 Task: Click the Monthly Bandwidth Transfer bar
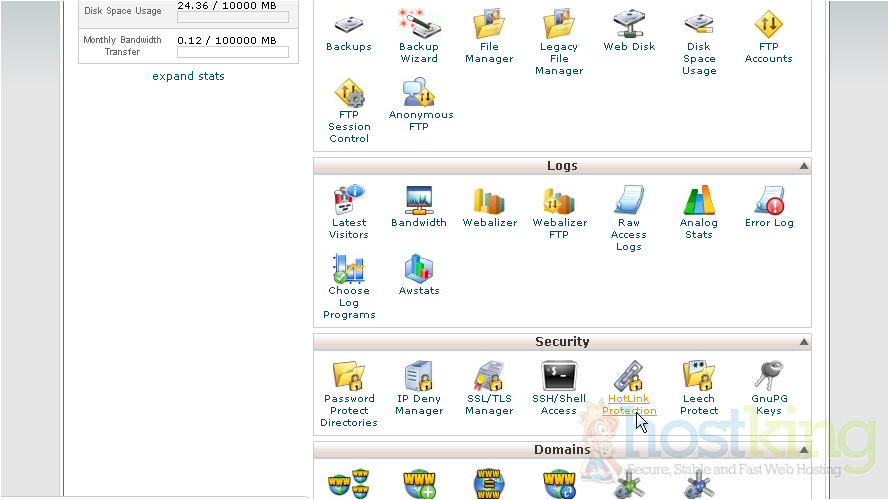pos(232,52)
